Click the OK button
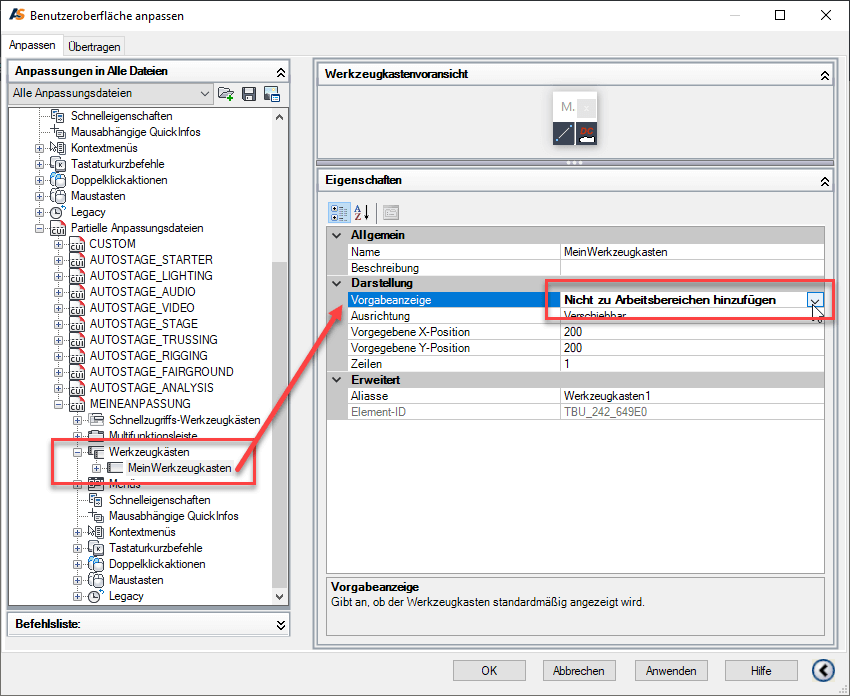 [489, 671]
